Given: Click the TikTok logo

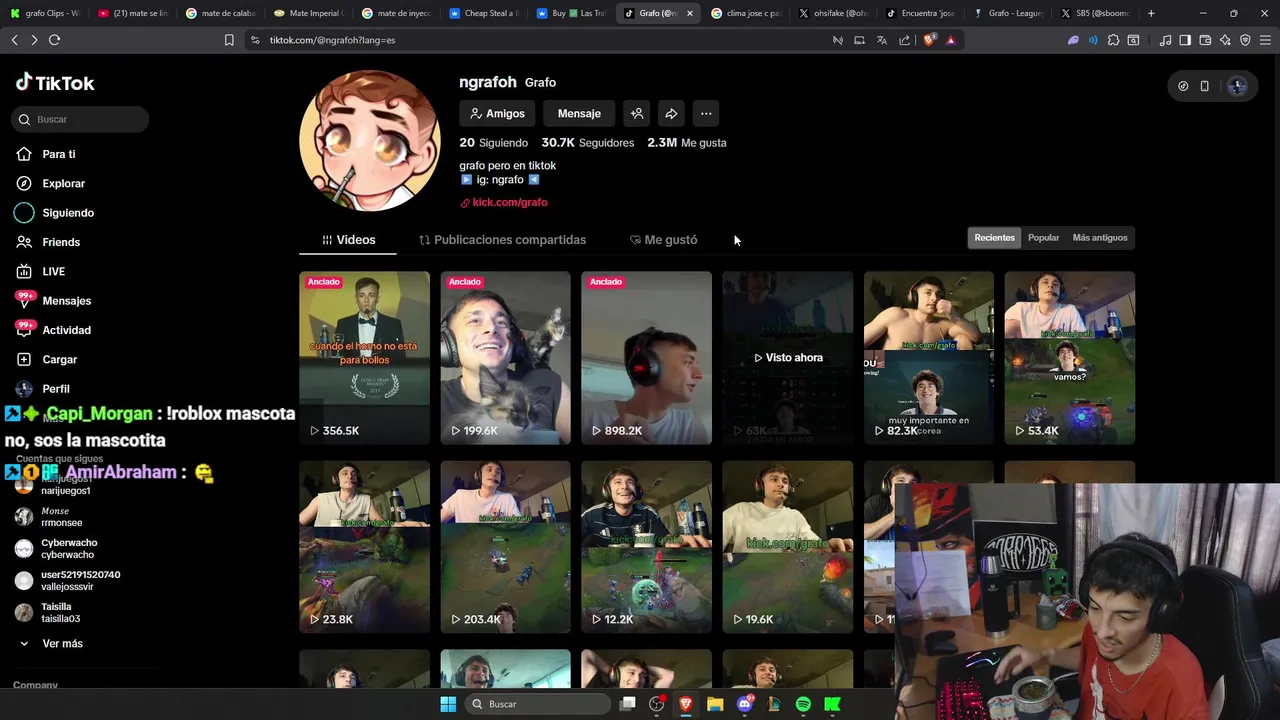Looking at the screenshot, I should tap(55, 83).
